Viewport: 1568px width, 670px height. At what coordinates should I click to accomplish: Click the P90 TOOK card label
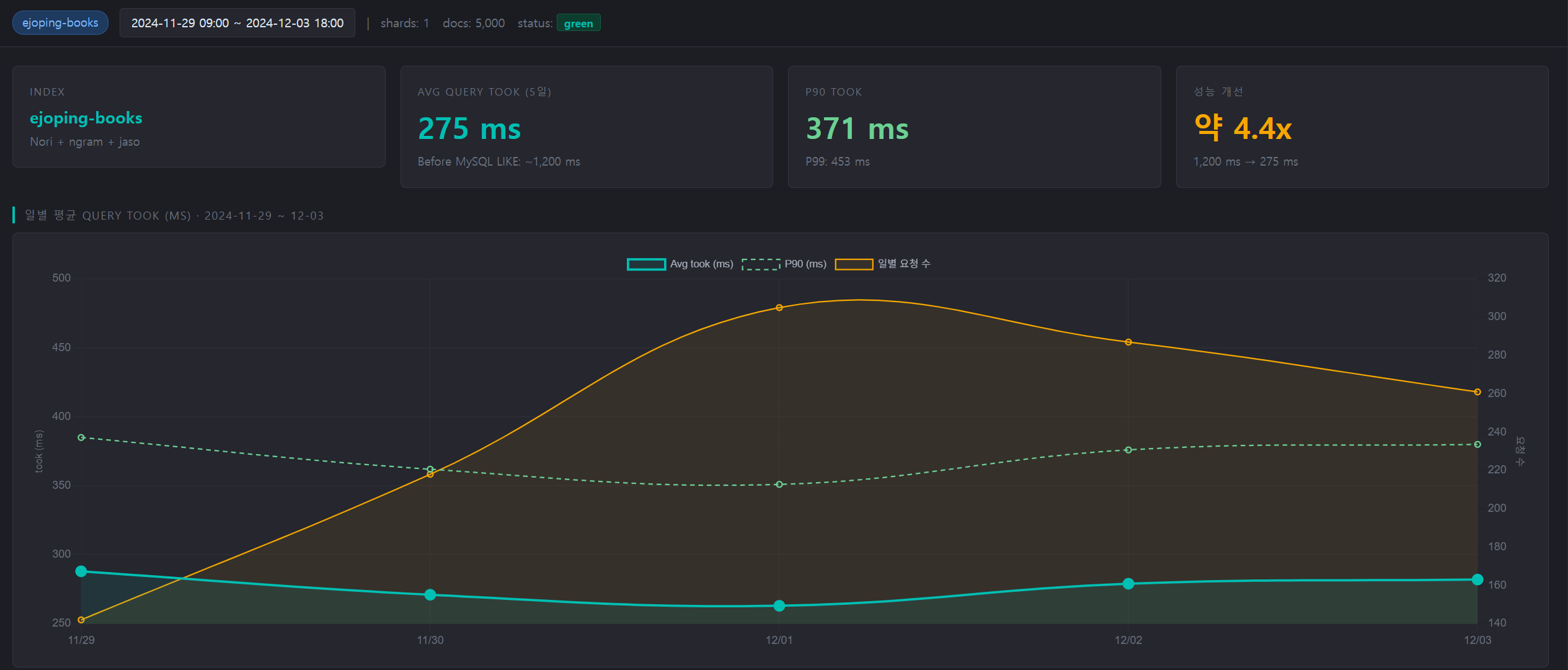(834, 92)
